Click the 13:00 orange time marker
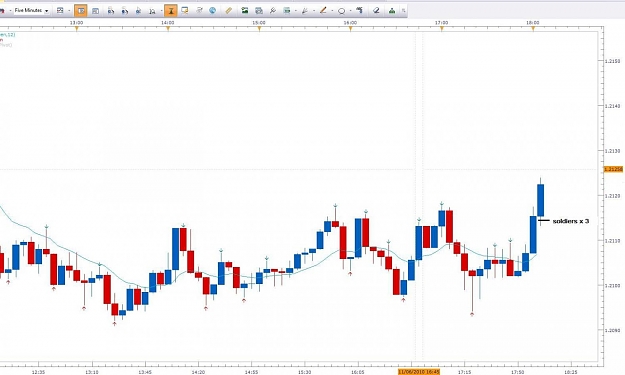 click(77, 29)
